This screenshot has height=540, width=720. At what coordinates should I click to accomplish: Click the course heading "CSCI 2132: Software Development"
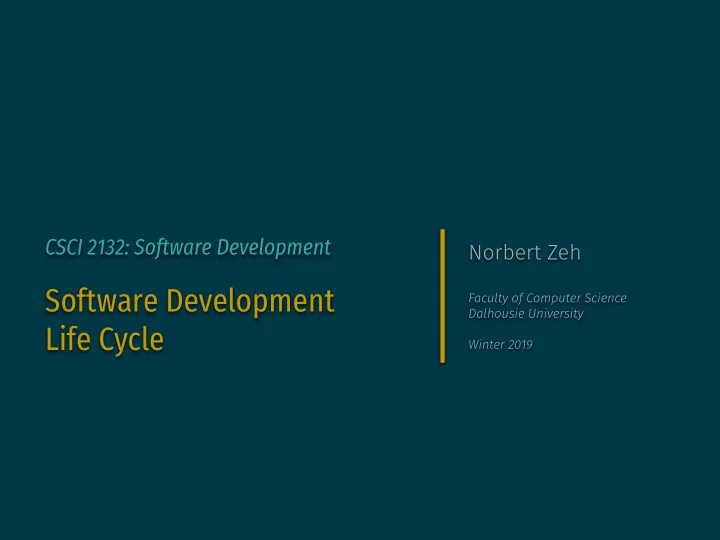(188, 248)
